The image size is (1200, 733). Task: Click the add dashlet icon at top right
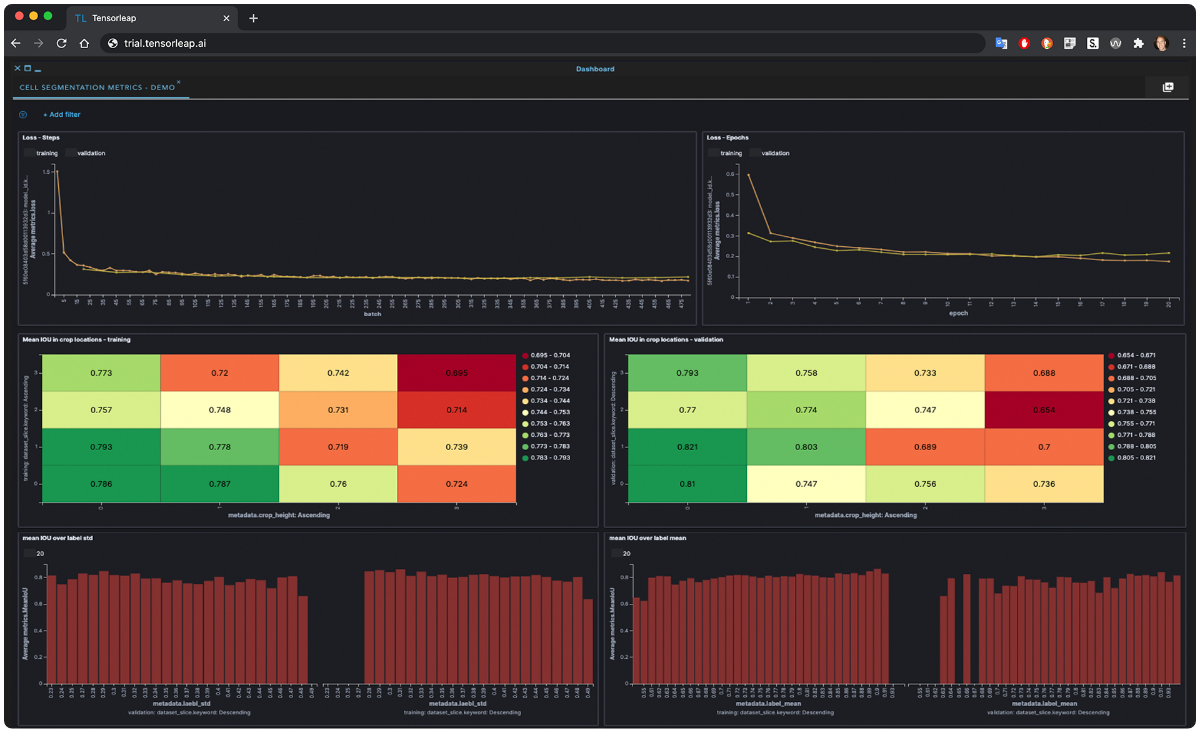click(x=1168, y=87)
